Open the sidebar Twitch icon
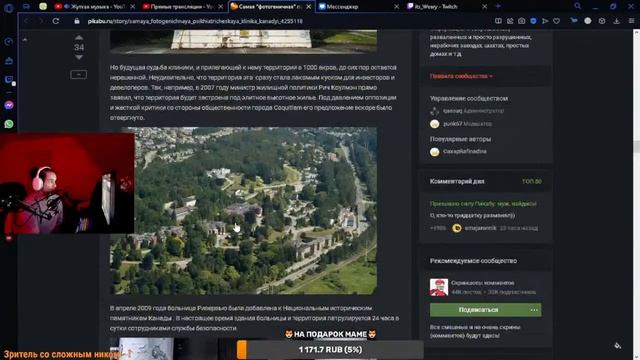 (9, 80)
